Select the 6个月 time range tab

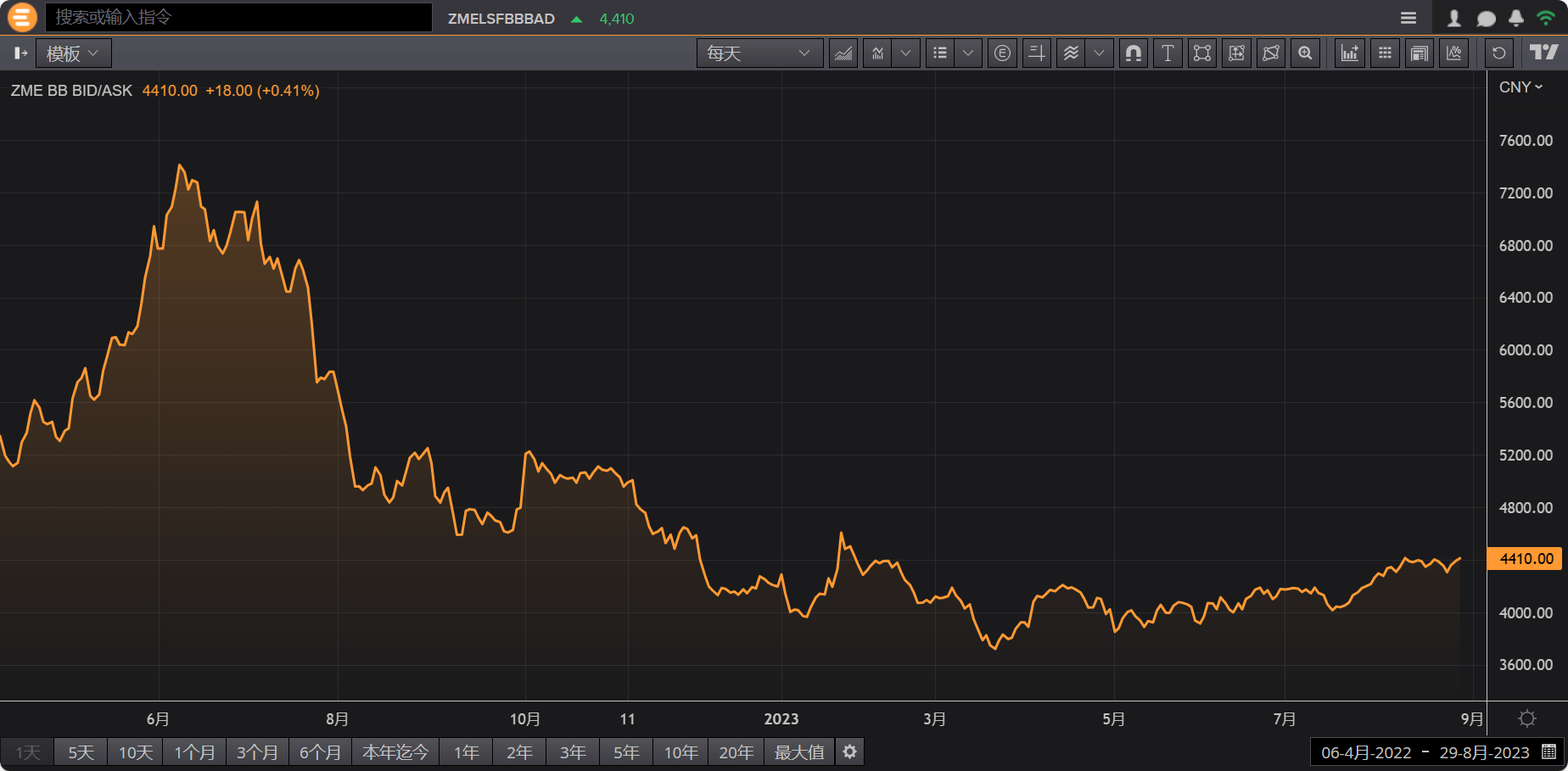tap(320, 752)
